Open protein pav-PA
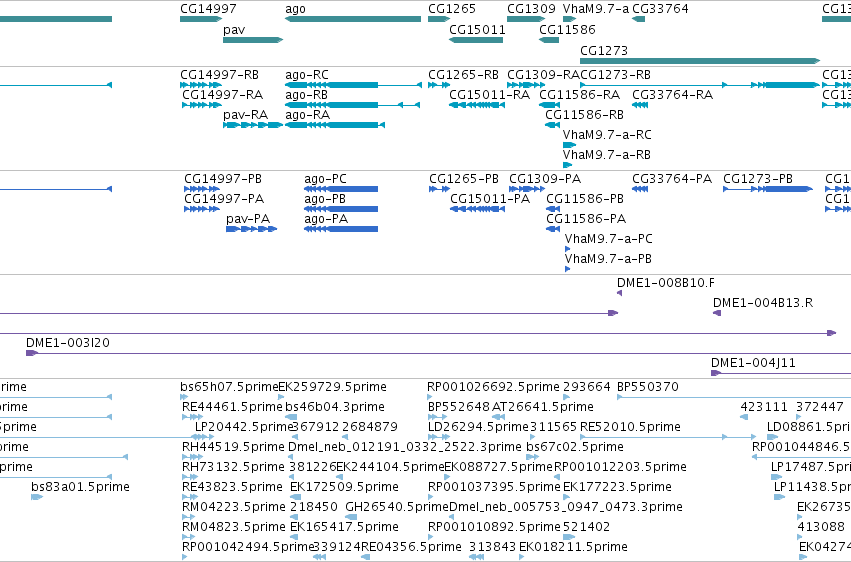Screen dimensions: 851x562 [x=248, y=219]
